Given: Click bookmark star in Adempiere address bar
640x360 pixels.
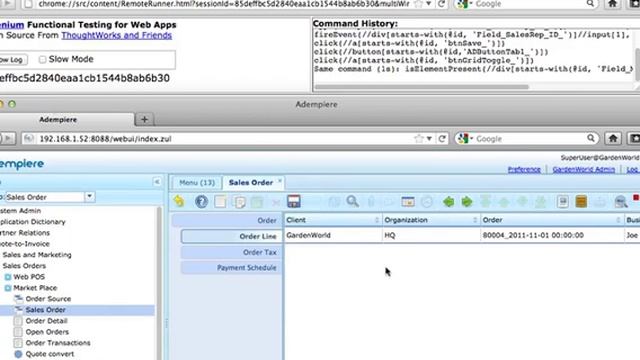Looking at the screenshot, I should tap(418, 139).
